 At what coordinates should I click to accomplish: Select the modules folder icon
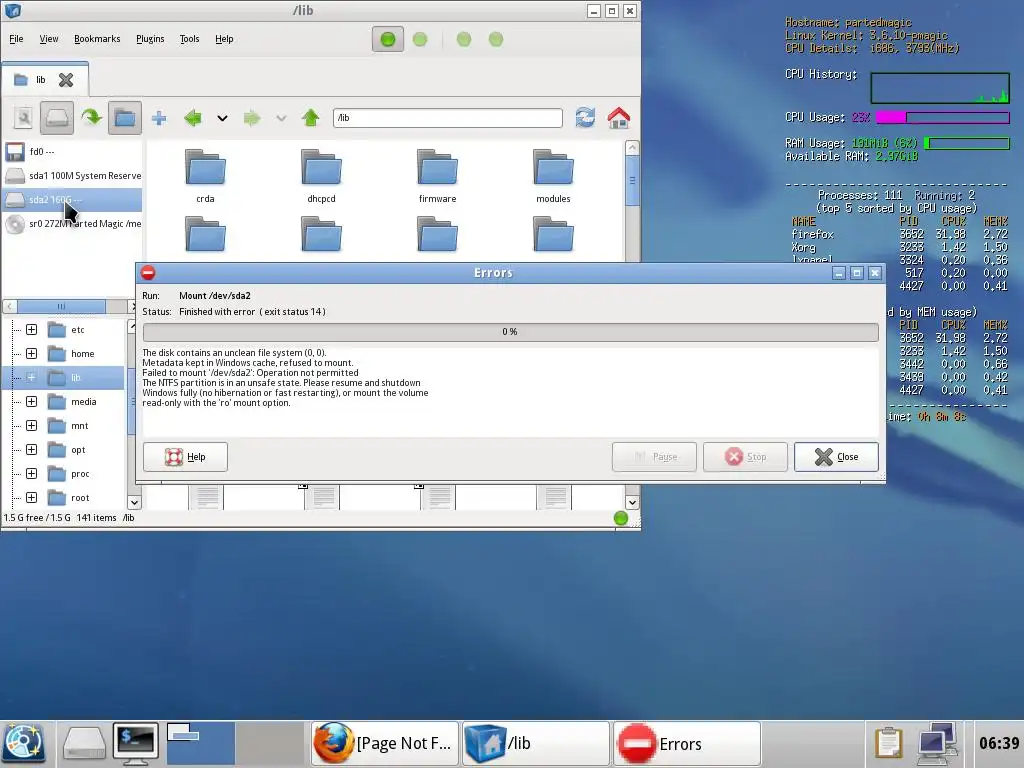coord(553,168)
